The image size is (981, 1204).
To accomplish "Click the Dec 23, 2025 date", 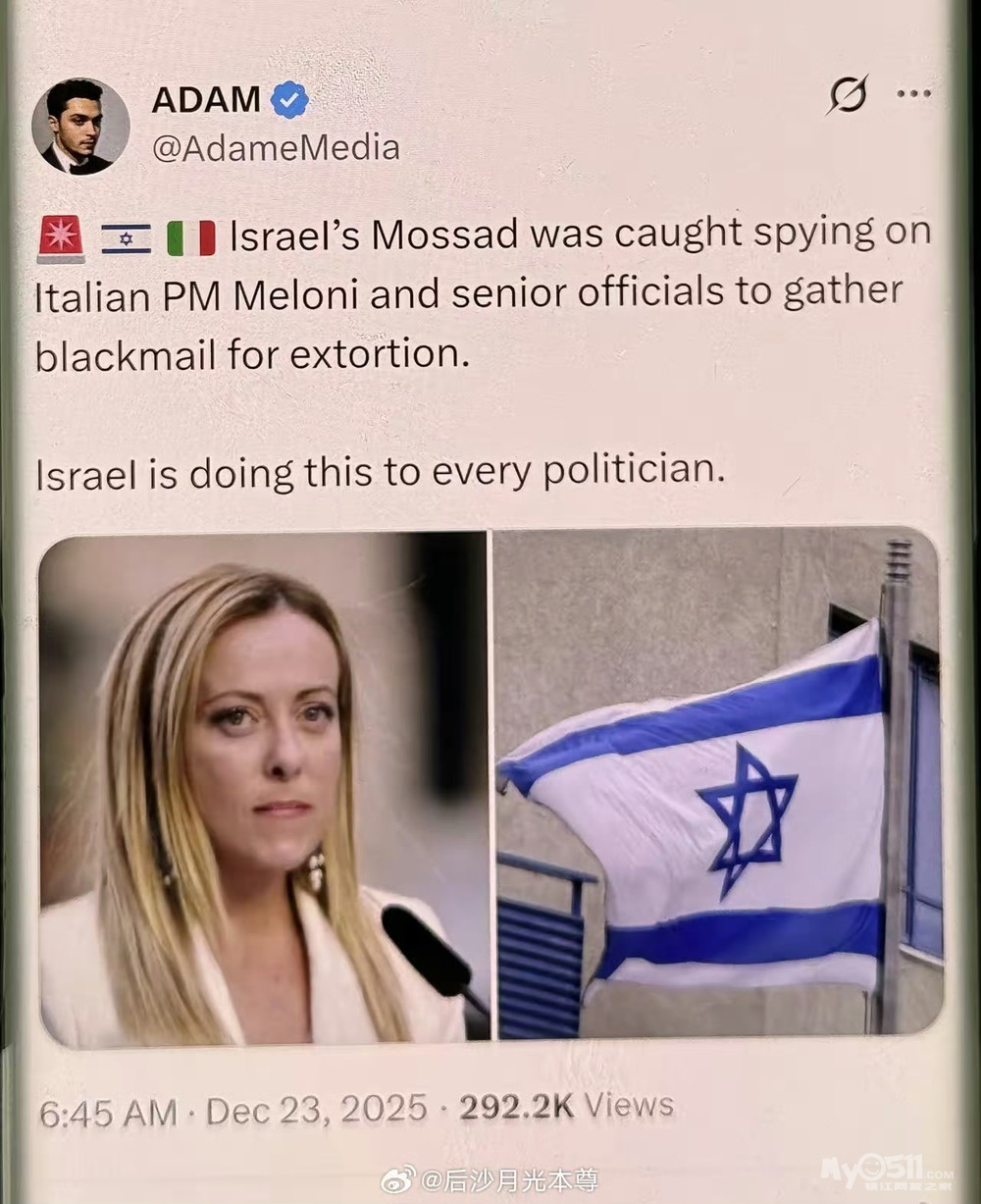I will tap(317, 1110).
